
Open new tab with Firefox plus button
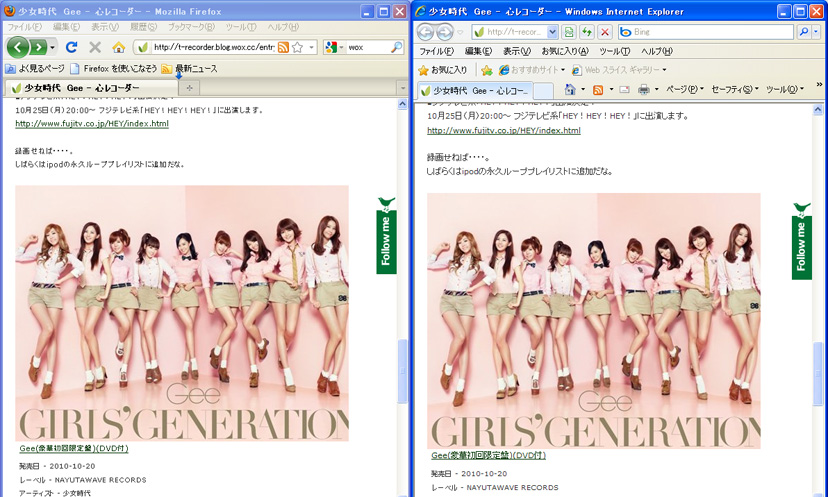pos(189,88)
